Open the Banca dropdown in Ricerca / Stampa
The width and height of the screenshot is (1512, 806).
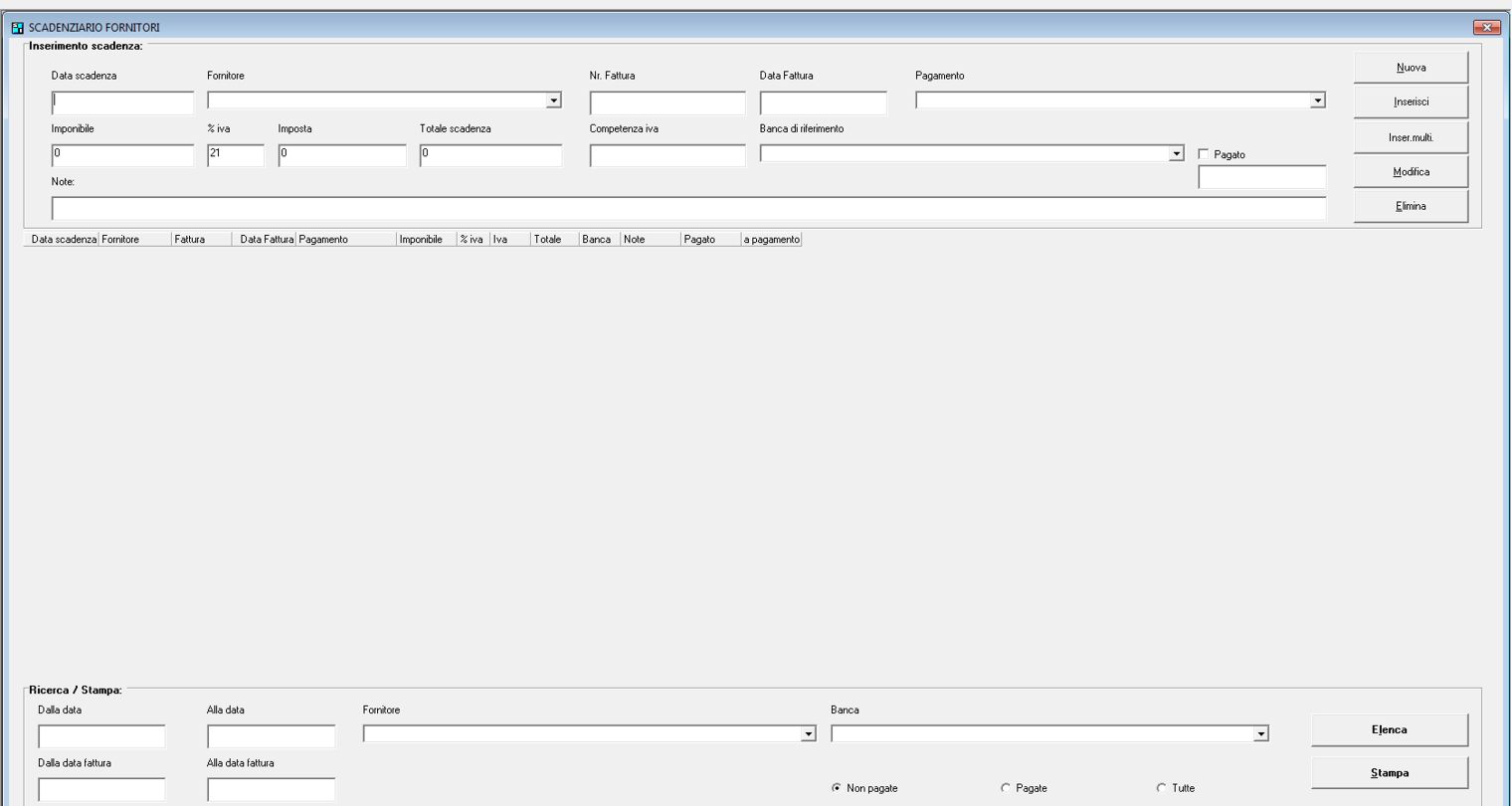[1261, 734]
